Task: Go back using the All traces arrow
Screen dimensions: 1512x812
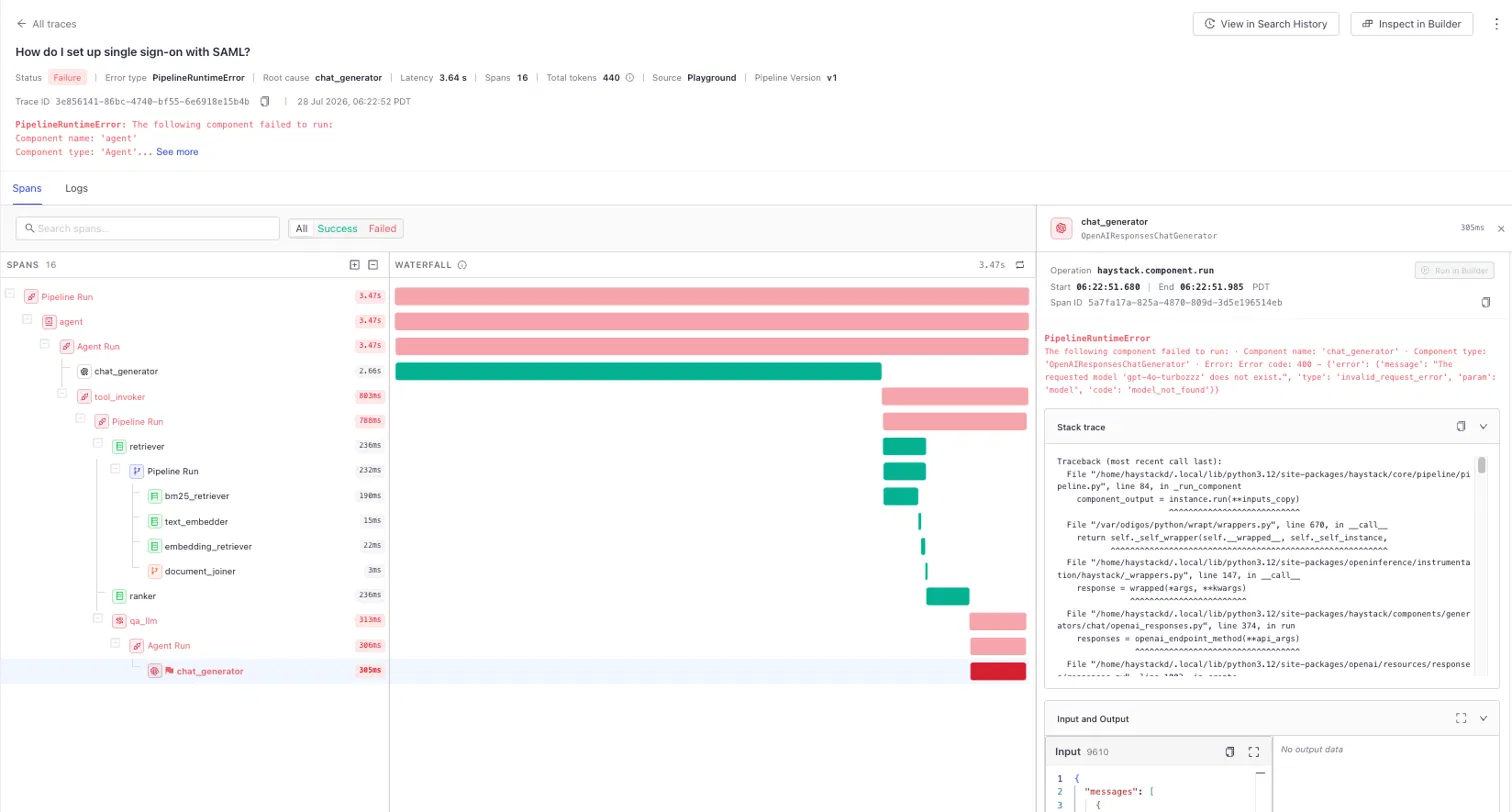Action: [22, 24]
